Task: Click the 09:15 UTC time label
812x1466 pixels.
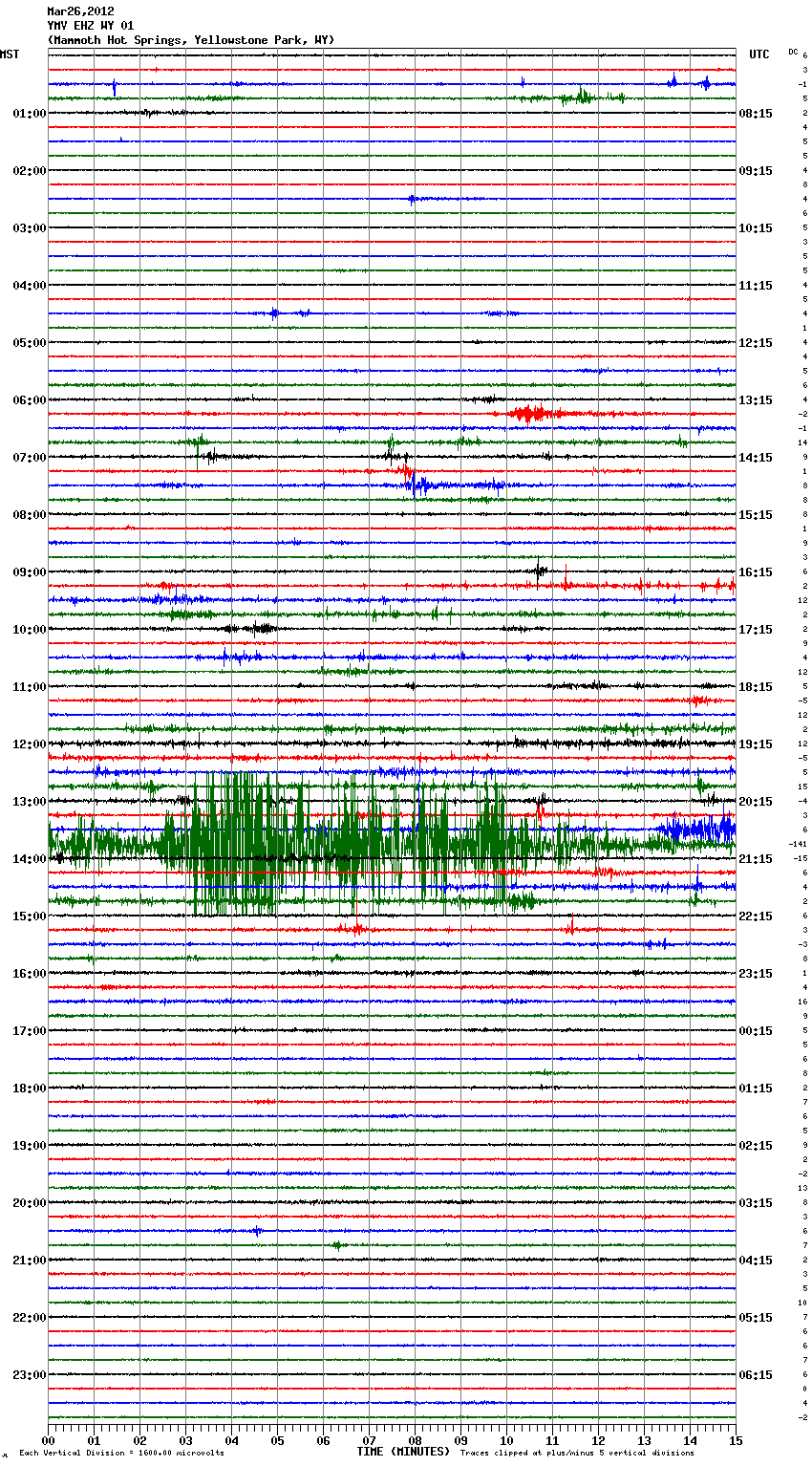Action: (x=756, y=171)
